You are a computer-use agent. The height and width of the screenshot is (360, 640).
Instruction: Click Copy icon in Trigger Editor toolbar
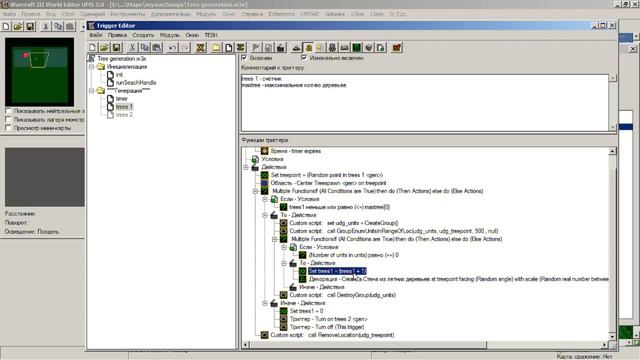144,48
